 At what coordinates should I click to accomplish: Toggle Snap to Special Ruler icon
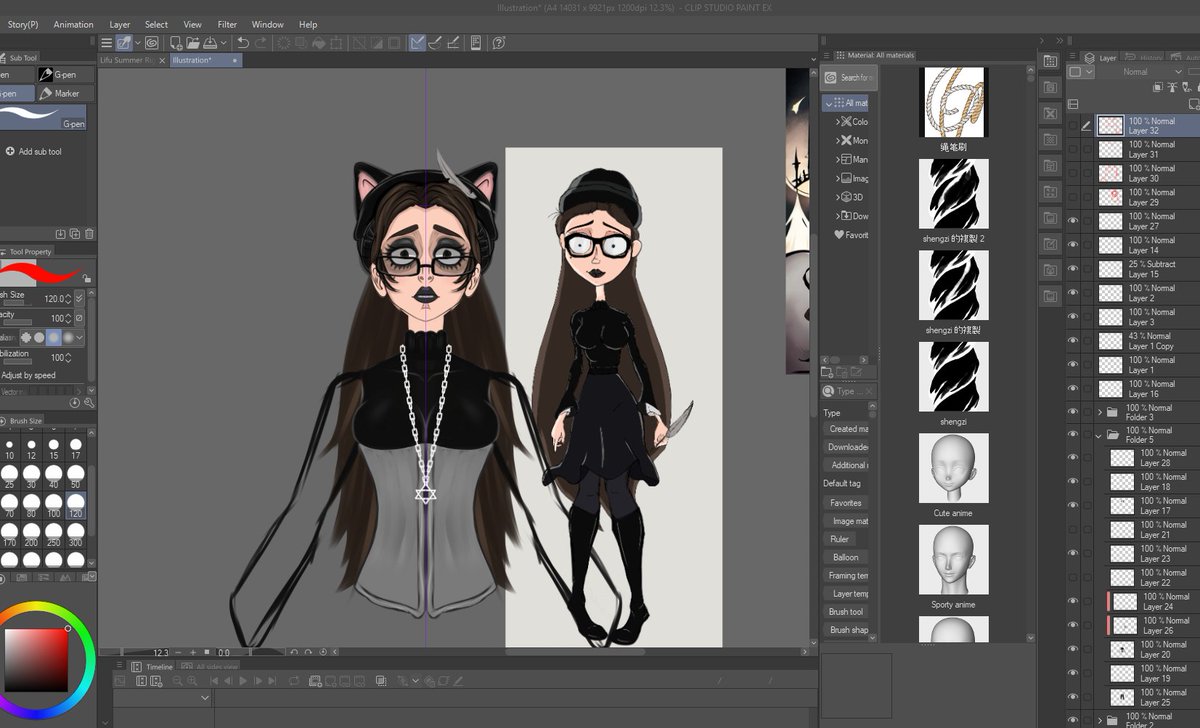(435, 43)
